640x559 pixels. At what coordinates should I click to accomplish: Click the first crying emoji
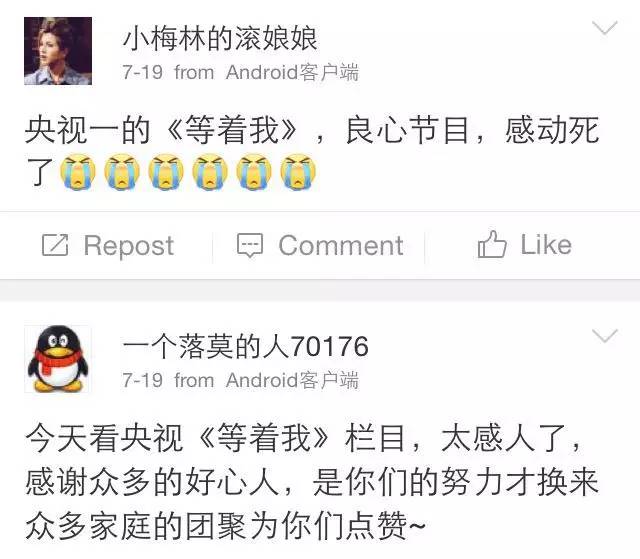pyautogui.click(x=78, y=172)
